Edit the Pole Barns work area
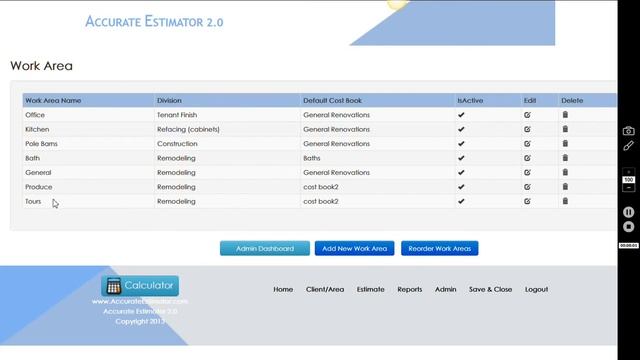640x360 pixels. pyautogui.click(x=527, y=144)
